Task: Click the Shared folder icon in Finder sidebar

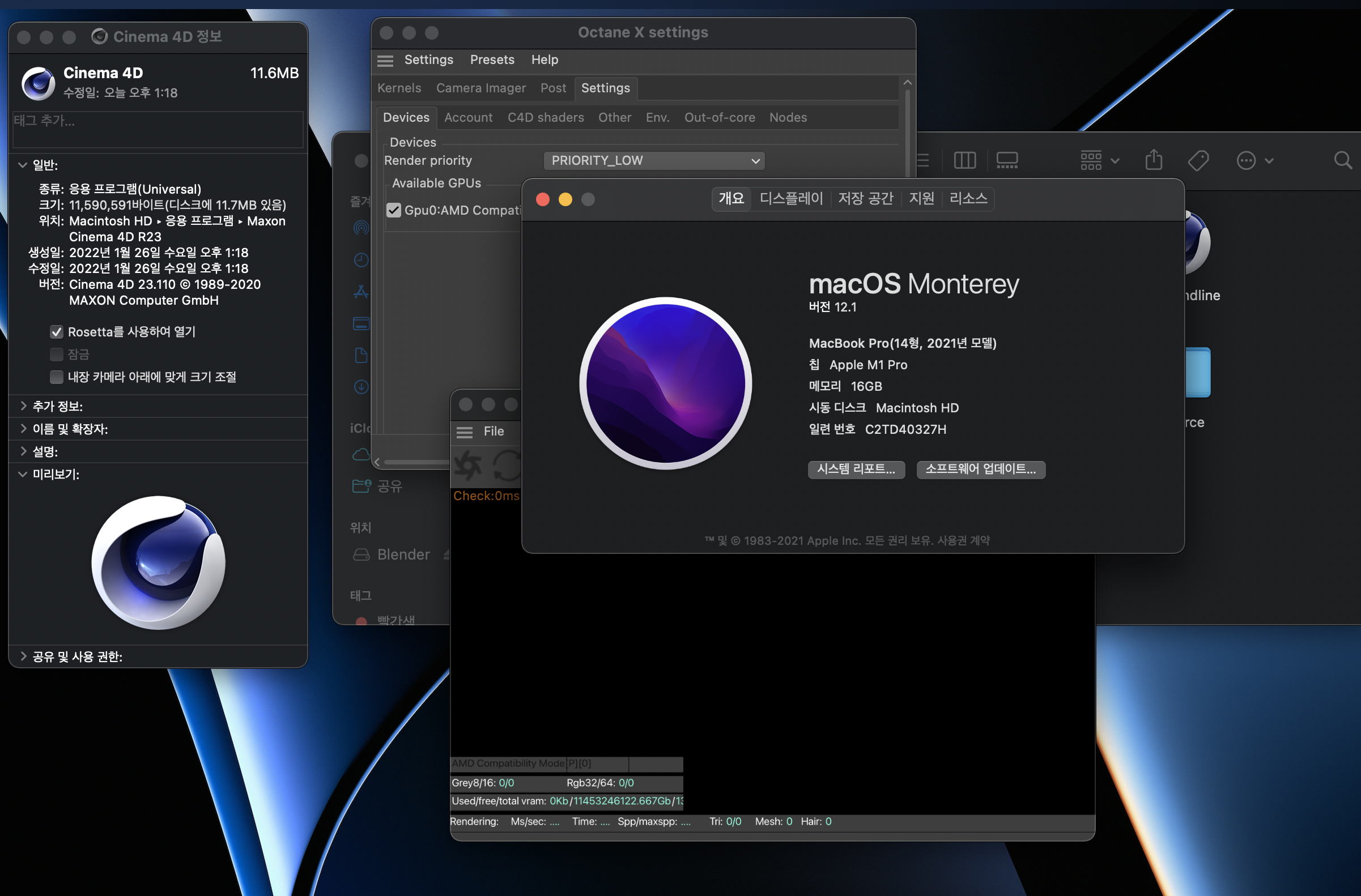Action: tap(361, 487)
